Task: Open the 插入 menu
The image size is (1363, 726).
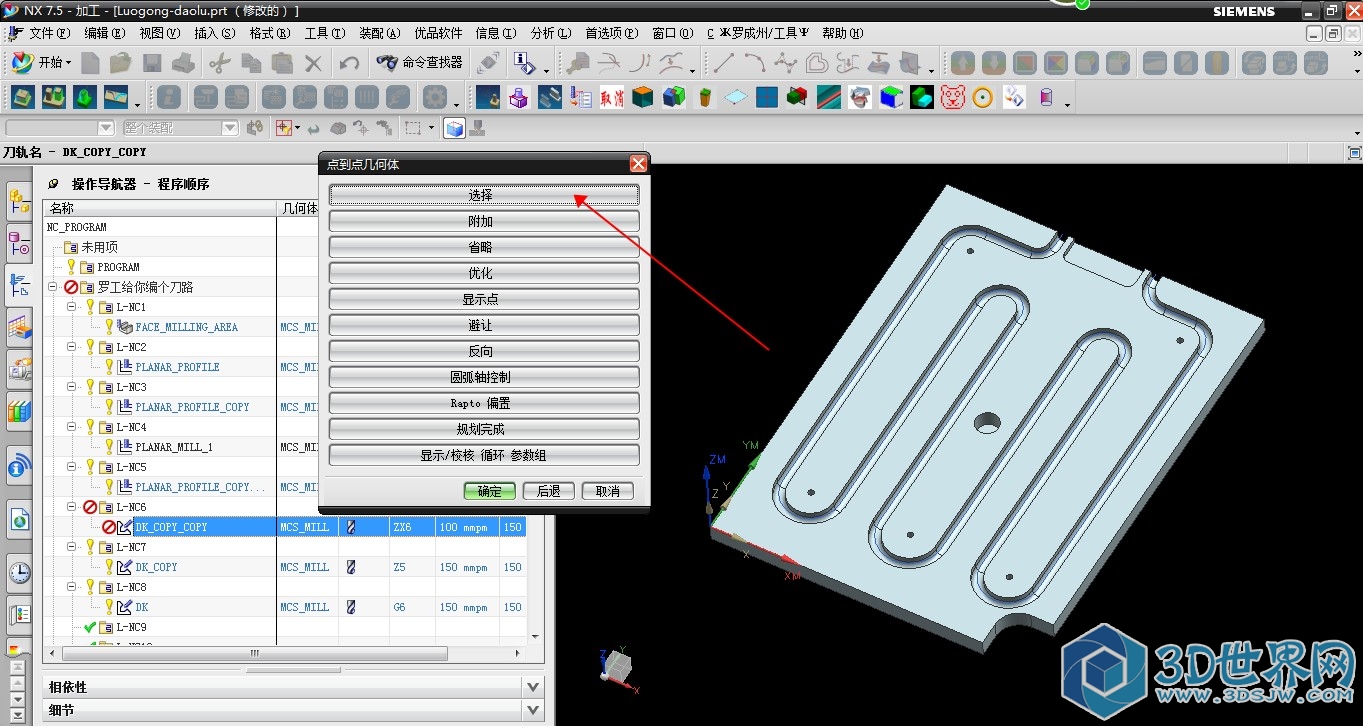Action: tap(214, 33)
